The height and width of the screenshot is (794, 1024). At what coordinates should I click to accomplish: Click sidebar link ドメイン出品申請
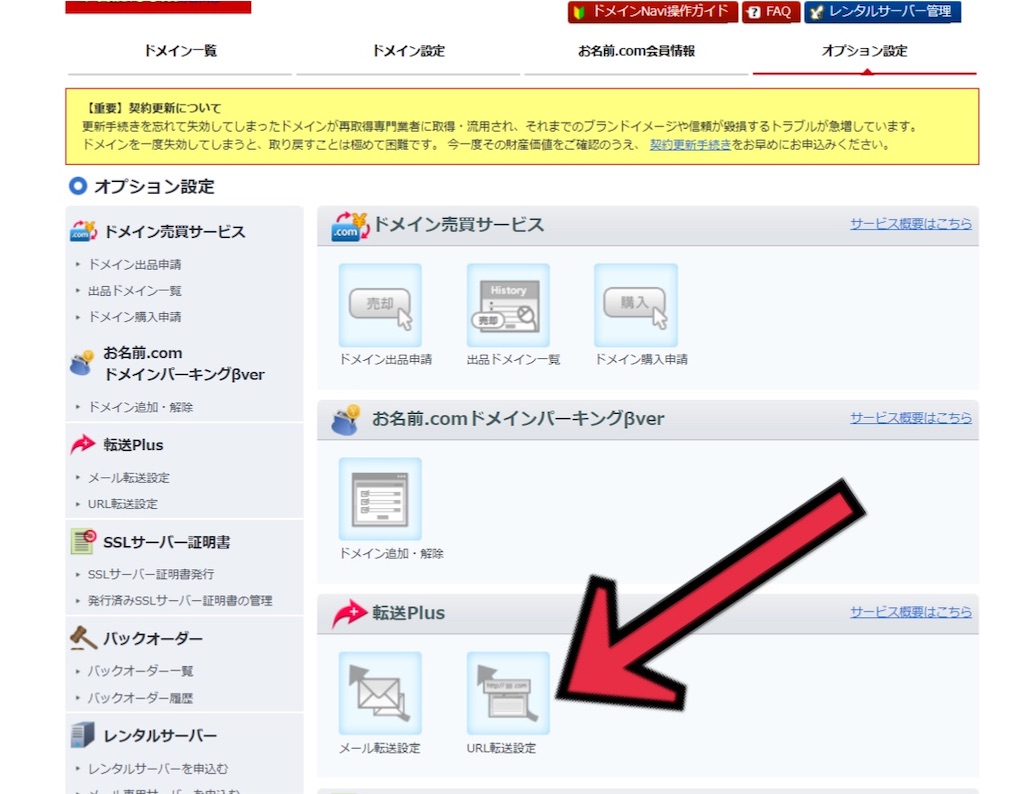tap(135, 264)
